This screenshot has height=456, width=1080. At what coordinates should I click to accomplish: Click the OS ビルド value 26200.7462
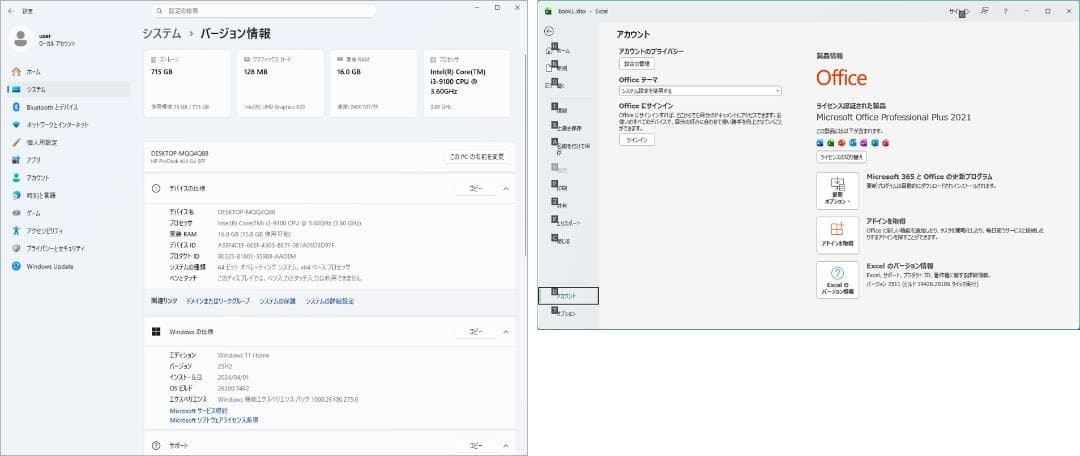233,388
